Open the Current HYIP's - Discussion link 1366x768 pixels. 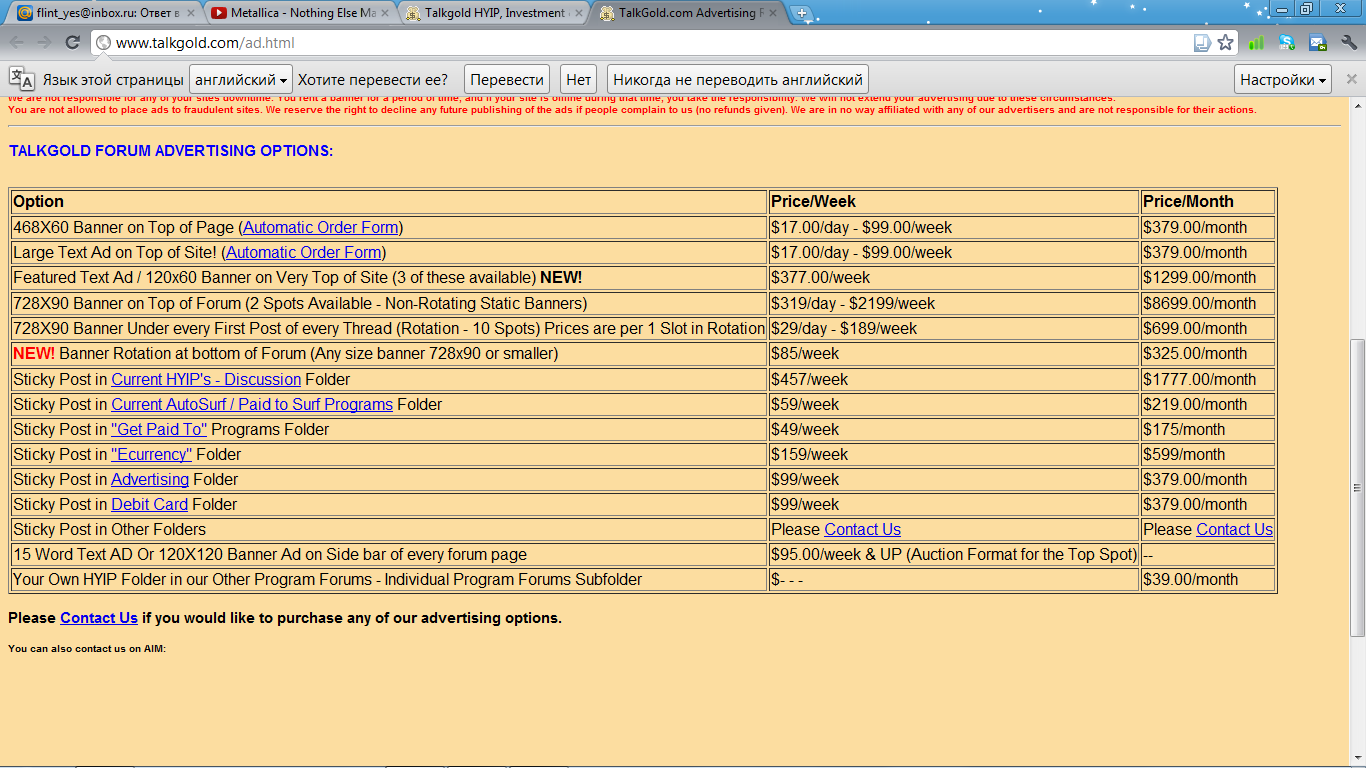pyautogui.click(x=206, y=379)
